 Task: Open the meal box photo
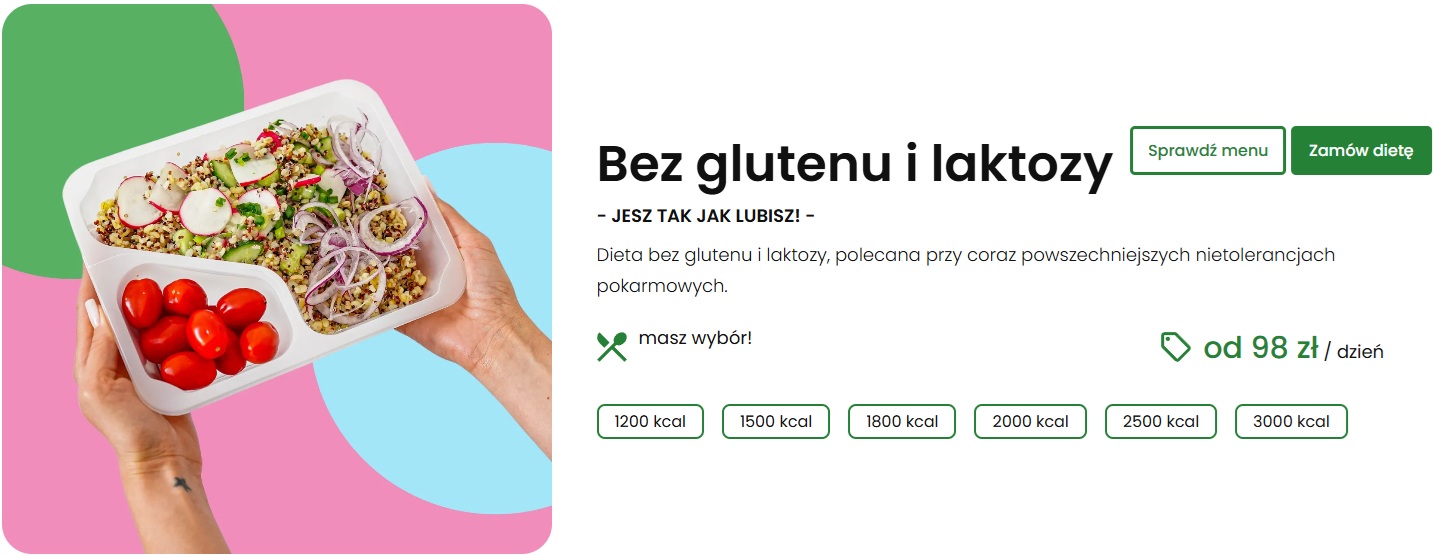(277, 279)
